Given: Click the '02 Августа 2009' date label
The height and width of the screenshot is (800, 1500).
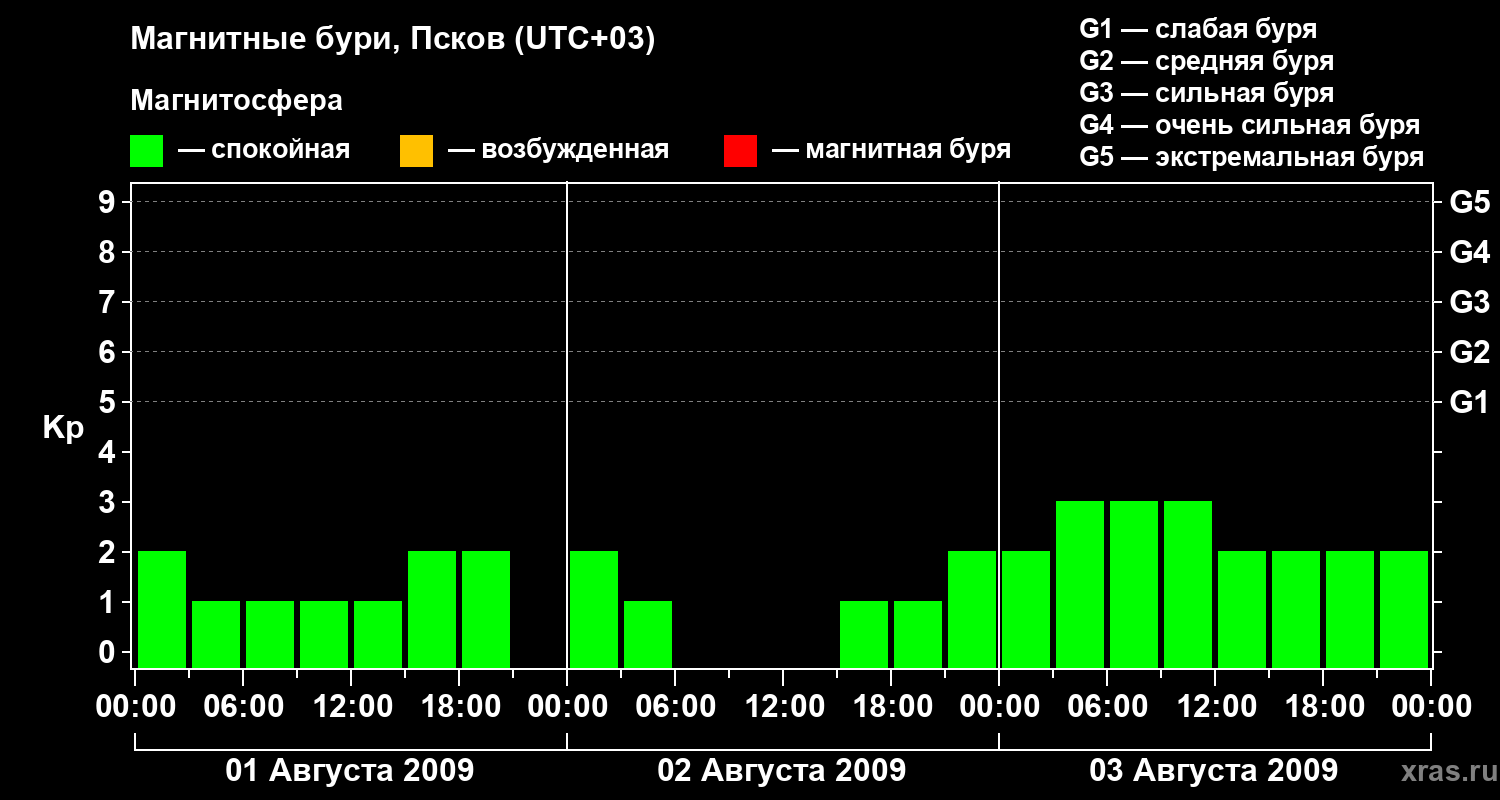Looking at the screenshot, I should (782, 771).
